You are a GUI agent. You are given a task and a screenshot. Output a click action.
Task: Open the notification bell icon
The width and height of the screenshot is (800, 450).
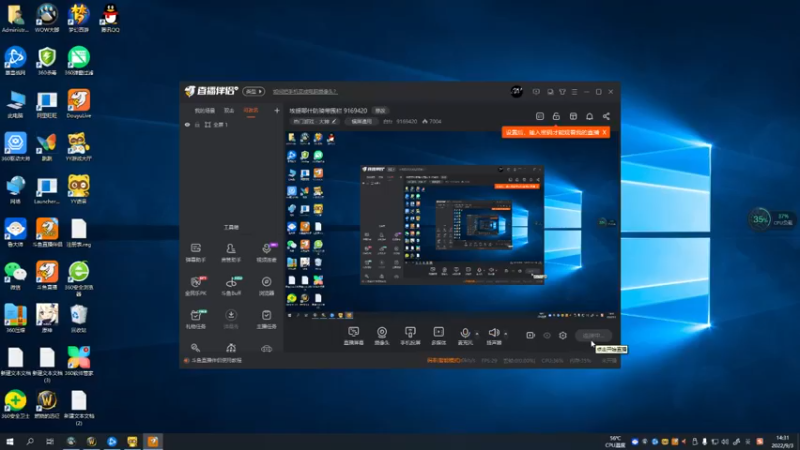pos(589,116)
